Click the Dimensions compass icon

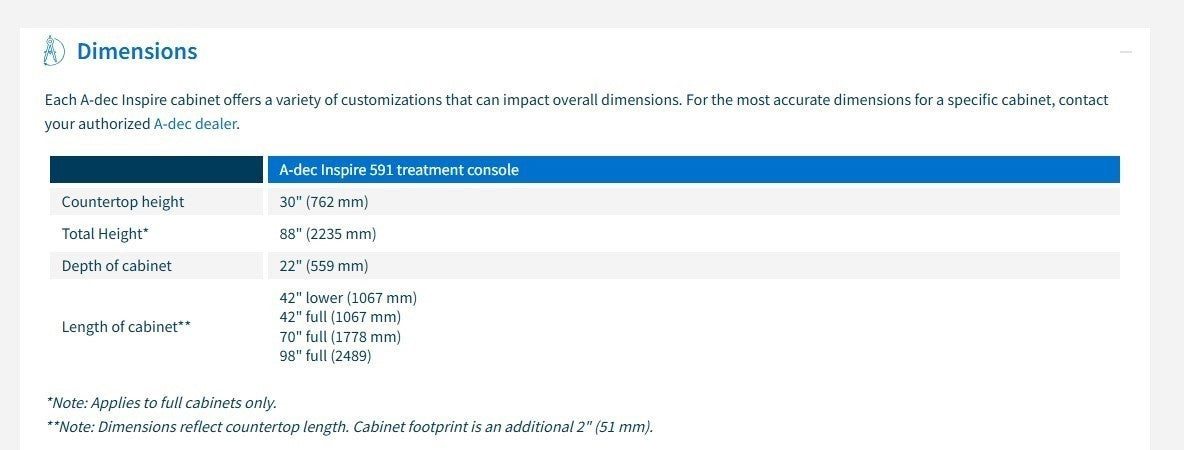pos(54,50)
